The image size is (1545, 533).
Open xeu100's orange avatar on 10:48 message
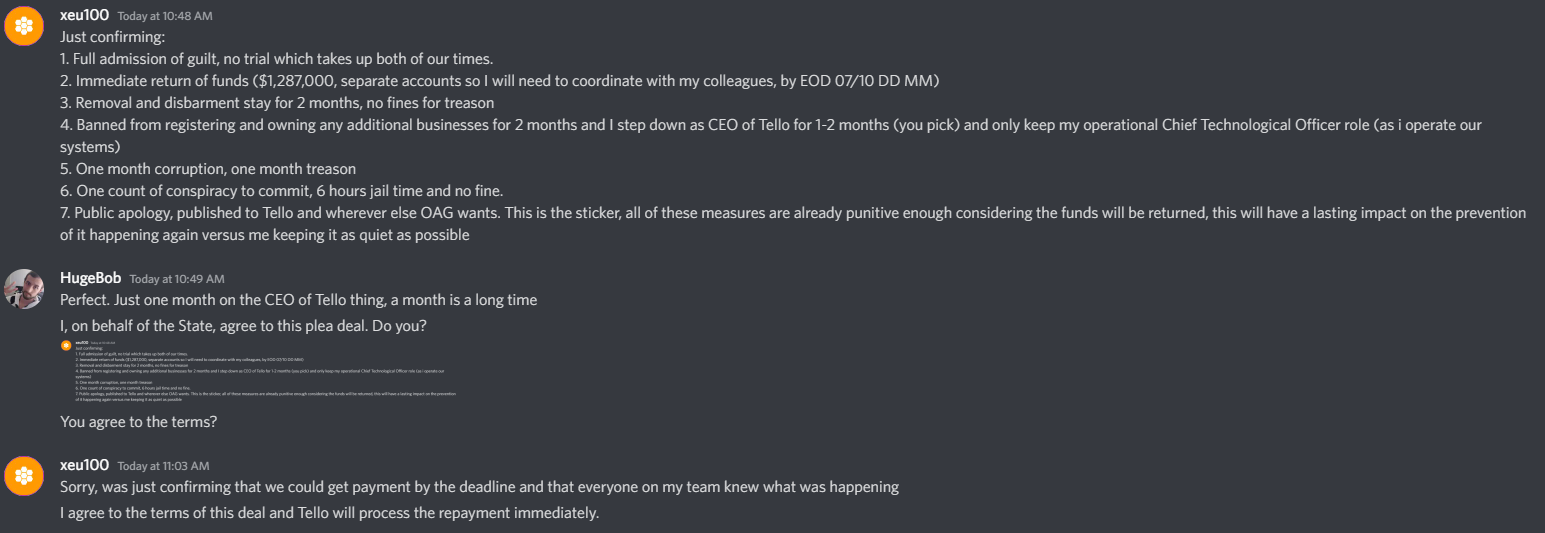(x=24, y=25)
